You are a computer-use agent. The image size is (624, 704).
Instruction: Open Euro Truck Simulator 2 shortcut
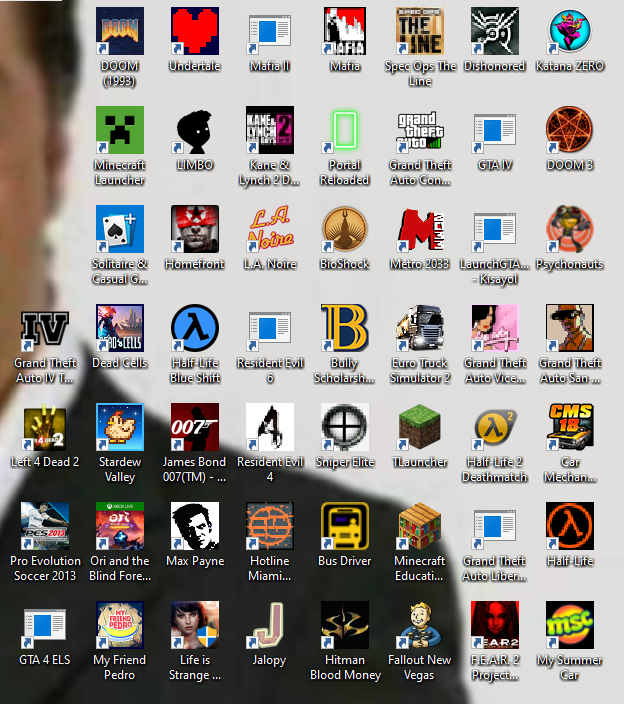pyautogui.click(x=420, y=328)
